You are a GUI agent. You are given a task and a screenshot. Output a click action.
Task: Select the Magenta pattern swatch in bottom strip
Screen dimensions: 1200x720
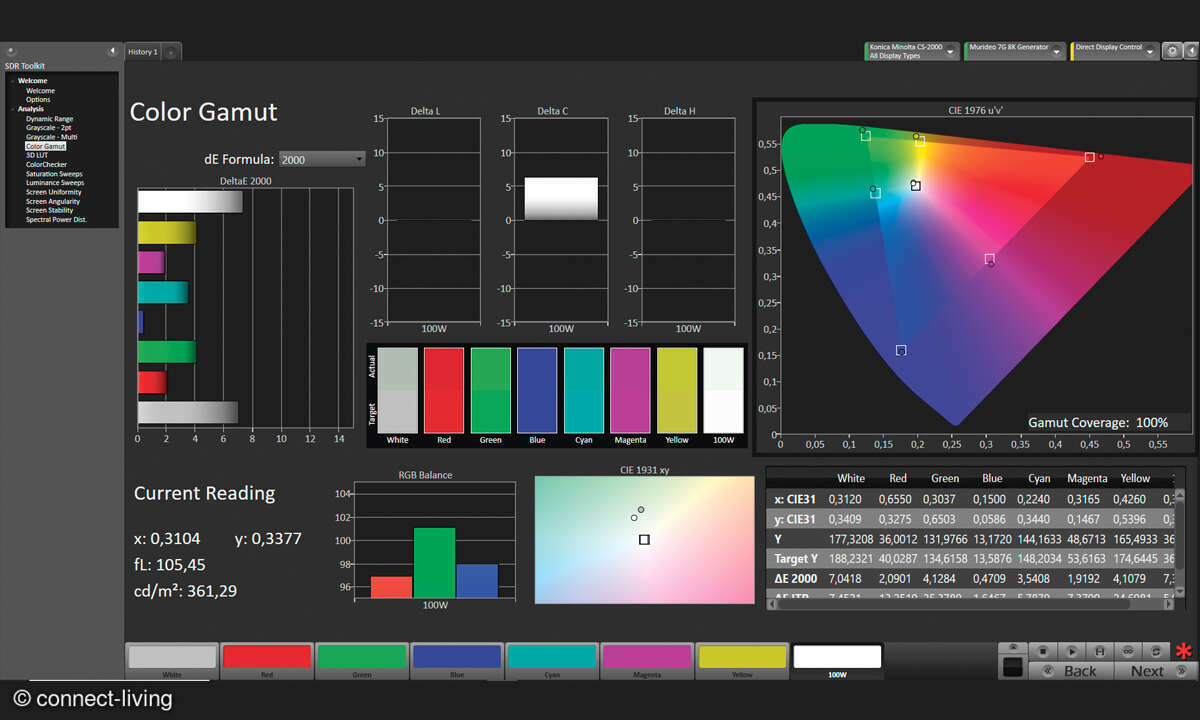[x=646, y=661]
